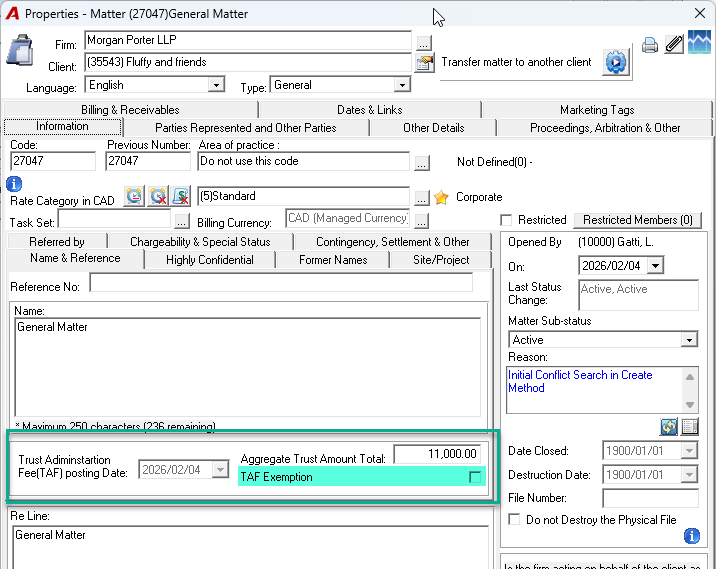Open the Destruction Date dropdown
716x569 pixels.
[689, 475]
